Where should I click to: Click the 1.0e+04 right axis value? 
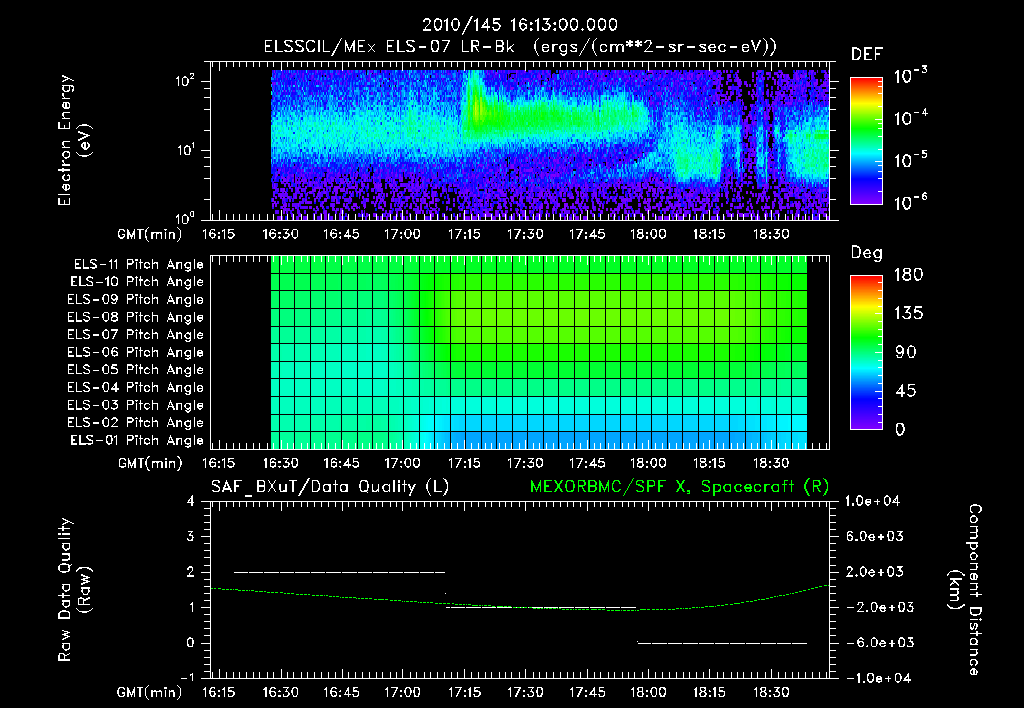pyautogui.click(x=872, y=502)
